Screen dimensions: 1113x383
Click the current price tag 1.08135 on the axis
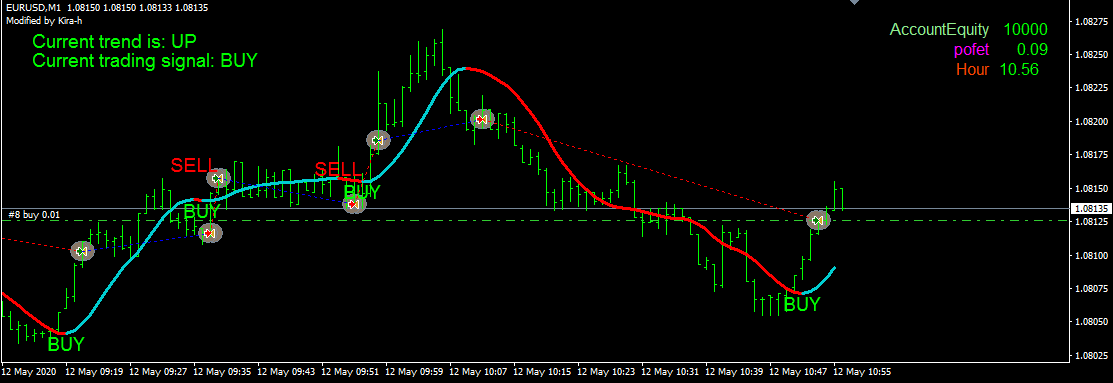[x=1091, y=209]
